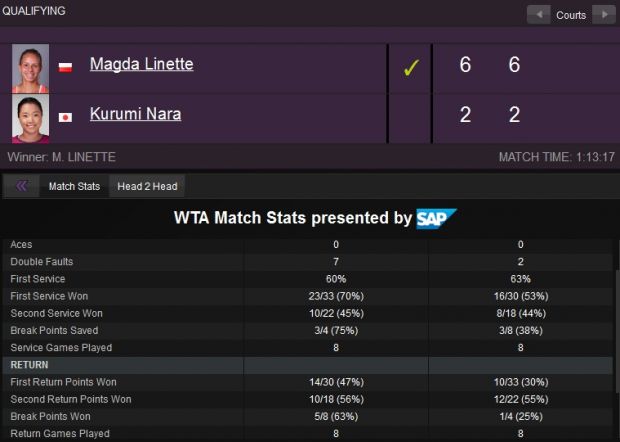The height and width of the screenshot is (442, 620).
Task: Open Magda Linette player profile link
Action: click(142, 64)
